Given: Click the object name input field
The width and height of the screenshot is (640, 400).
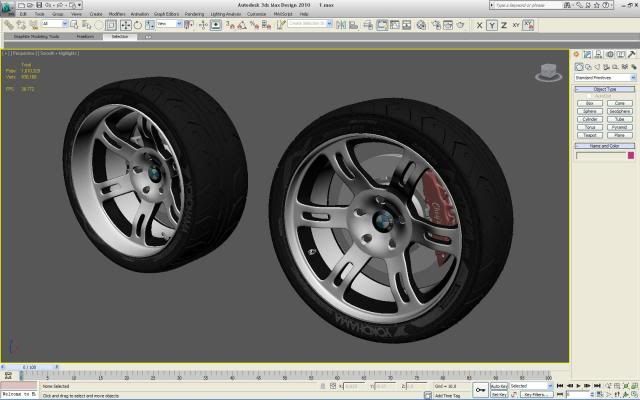Looking at the screenshot, I should 600,156.
